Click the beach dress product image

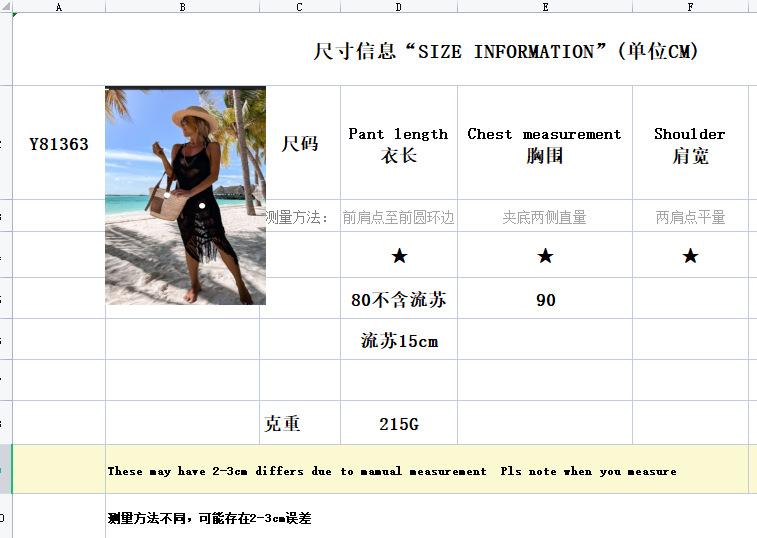[185, 196]
